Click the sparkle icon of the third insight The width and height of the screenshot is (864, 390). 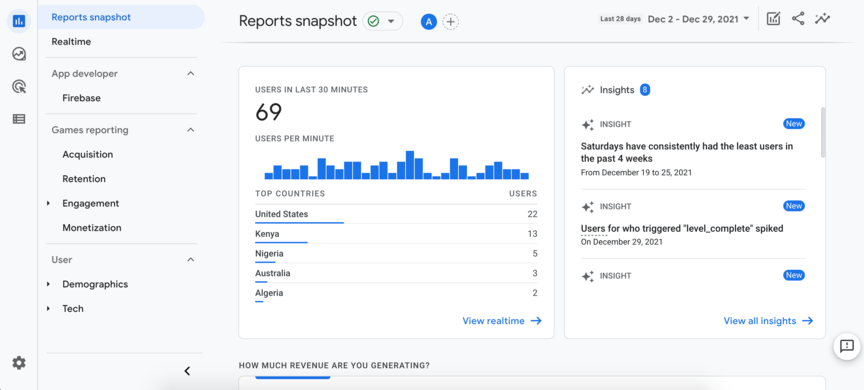587,277
